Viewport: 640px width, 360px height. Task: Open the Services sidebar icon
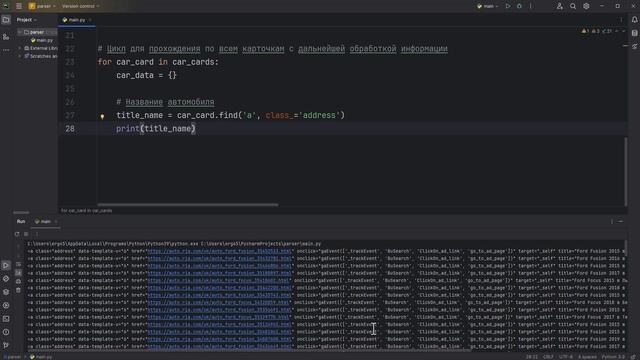(6, 305)
